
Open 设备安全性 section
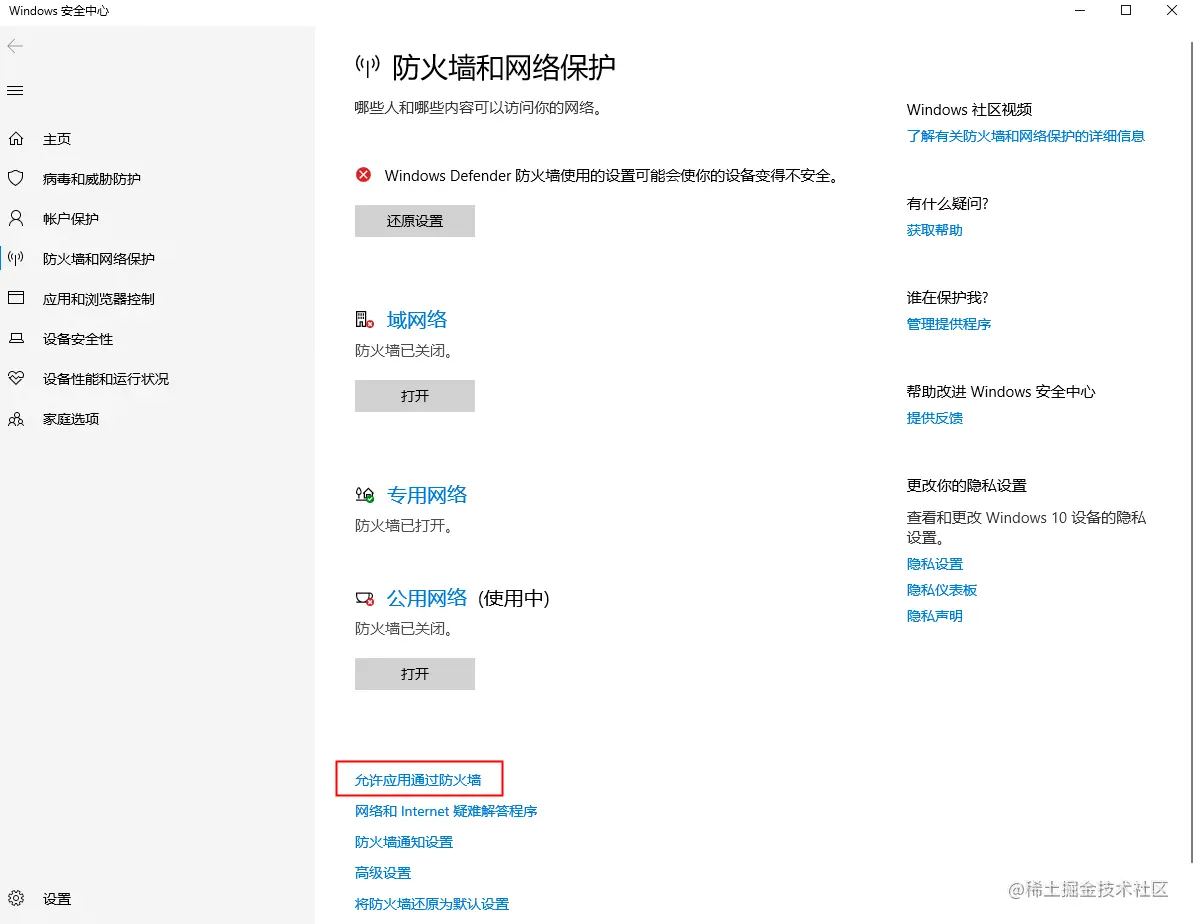click(78, 339)
